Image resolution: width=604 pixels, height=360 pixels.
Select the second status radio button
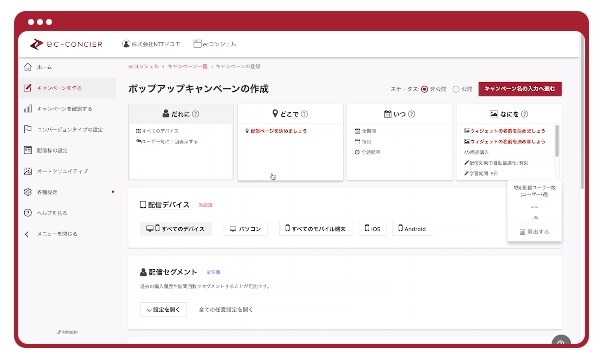[456, 89]
